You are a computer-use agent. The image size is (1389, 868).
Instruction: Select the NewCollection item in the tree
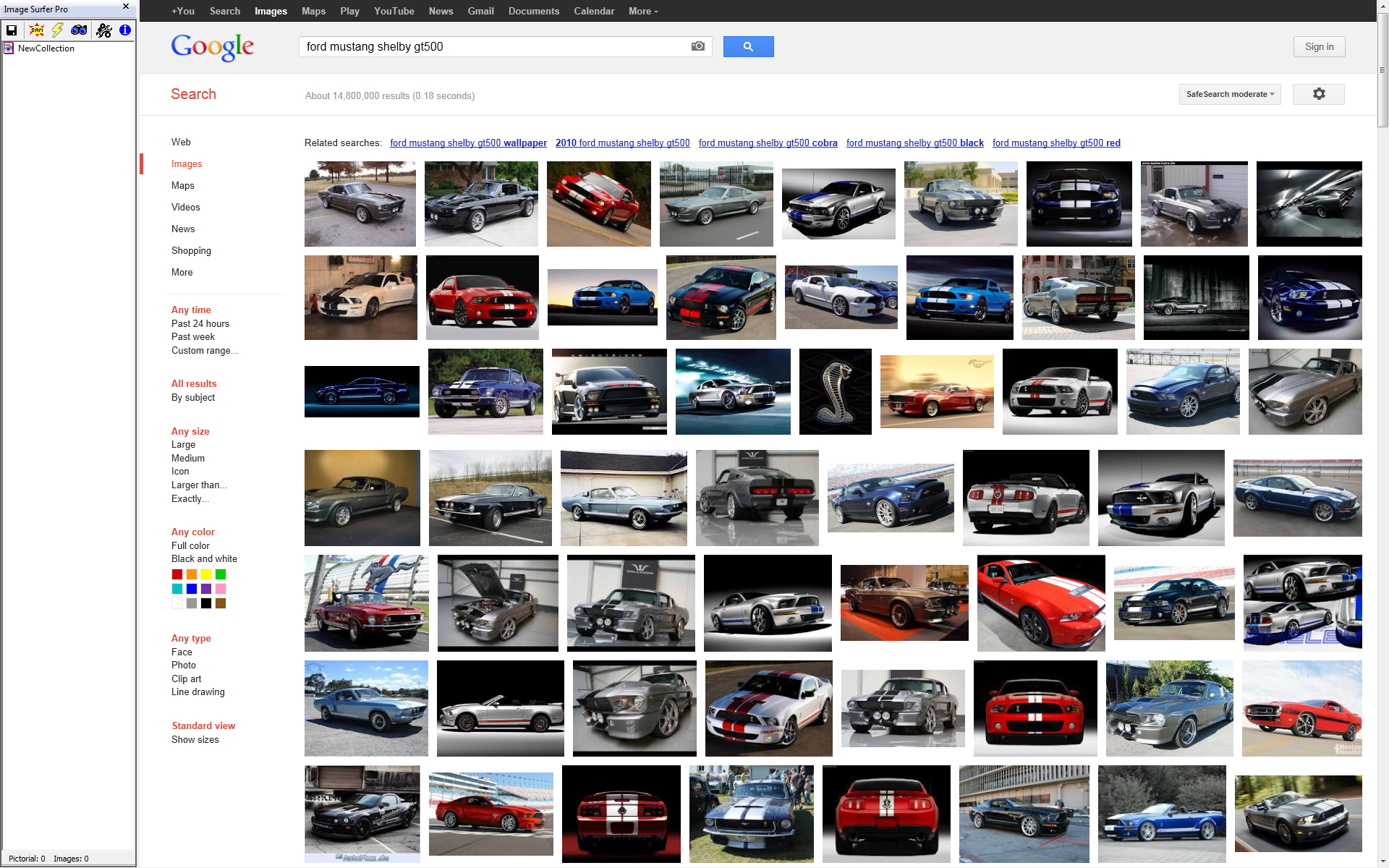tap(46, 48)
